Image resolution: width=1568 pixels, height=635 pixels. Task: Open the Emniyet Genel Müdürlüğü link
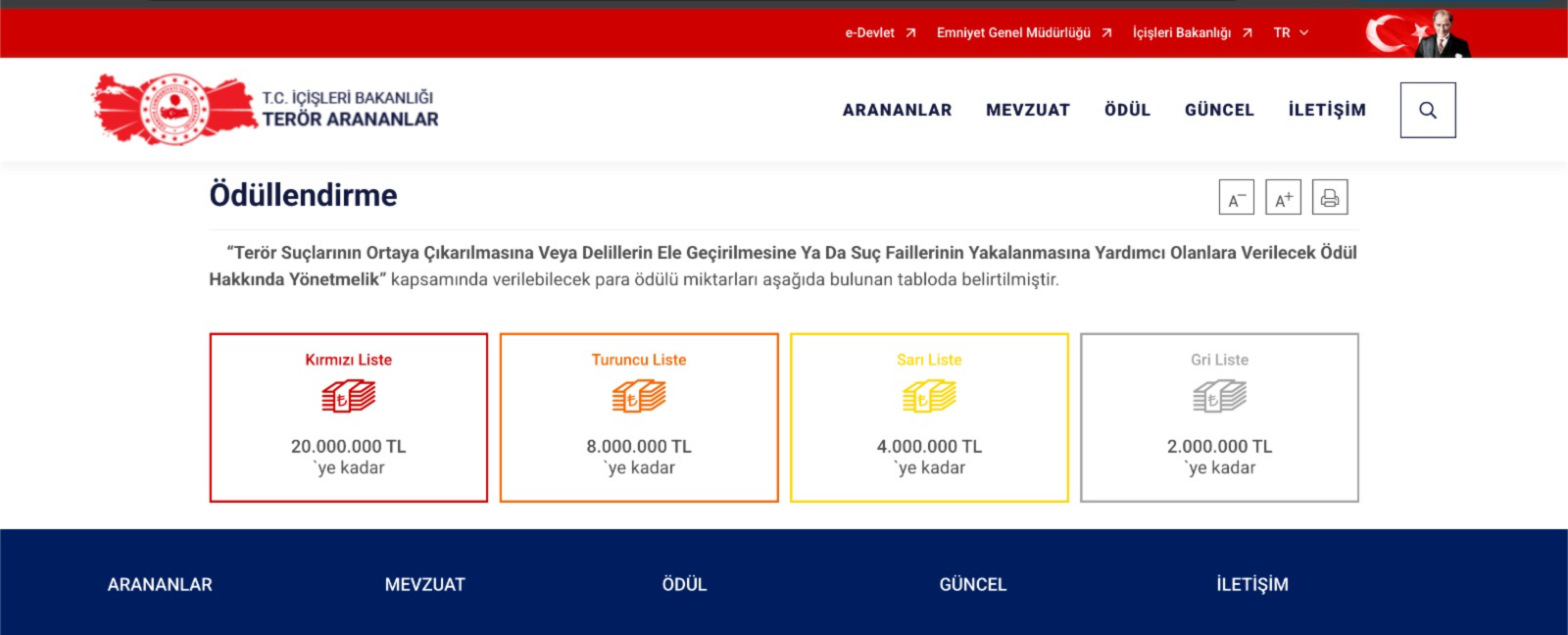(1013, 33)
